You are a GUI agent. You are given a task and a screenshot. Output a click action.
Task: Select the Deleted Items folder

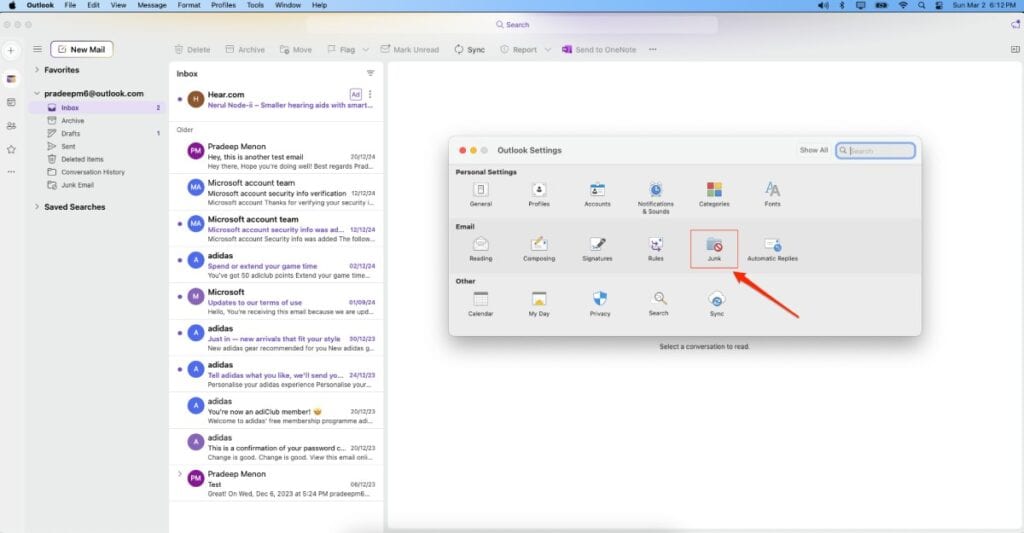[x=98, y=159]
